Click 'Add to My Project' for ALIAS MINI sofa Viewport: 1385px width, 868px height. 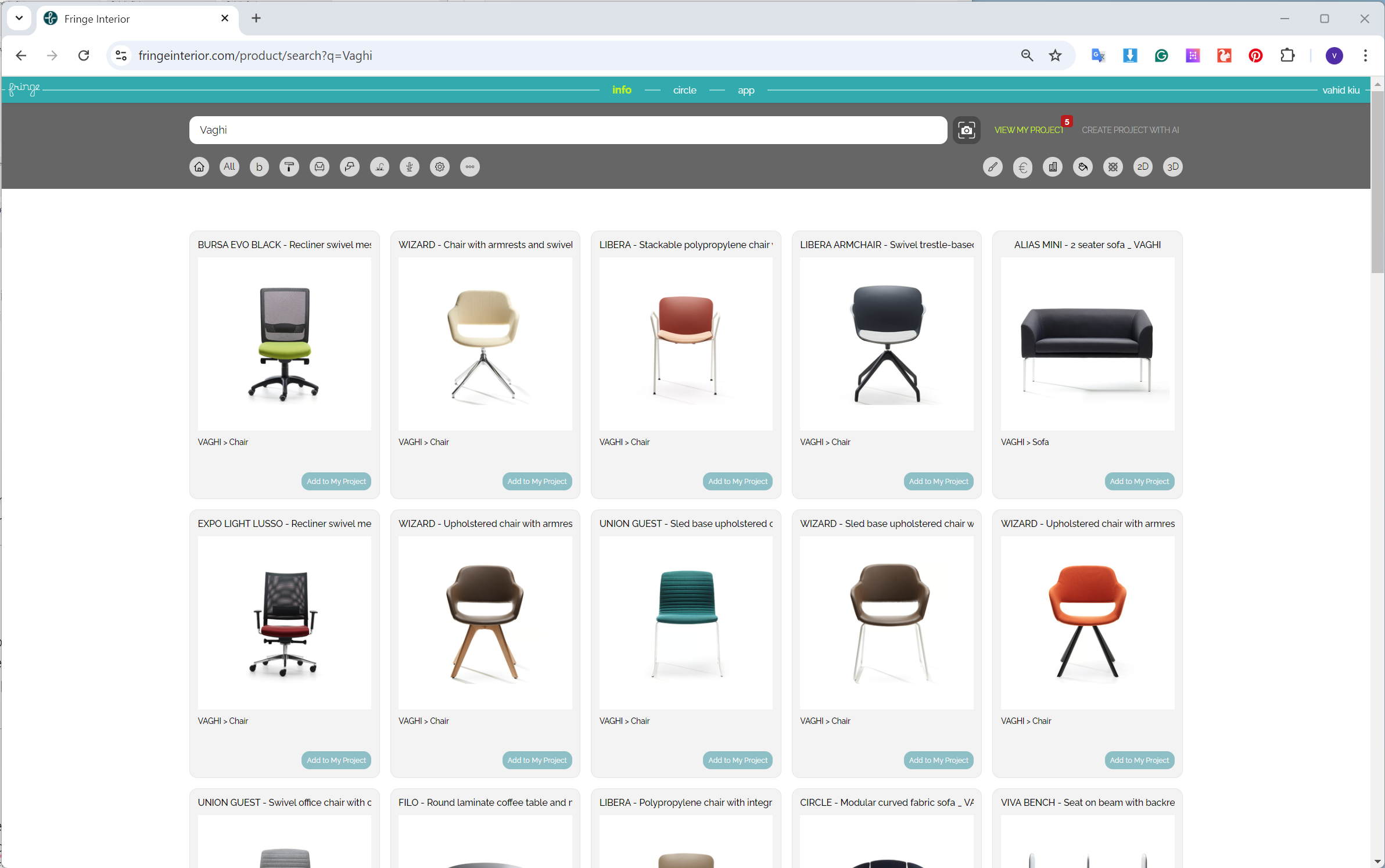[1140, 481]
